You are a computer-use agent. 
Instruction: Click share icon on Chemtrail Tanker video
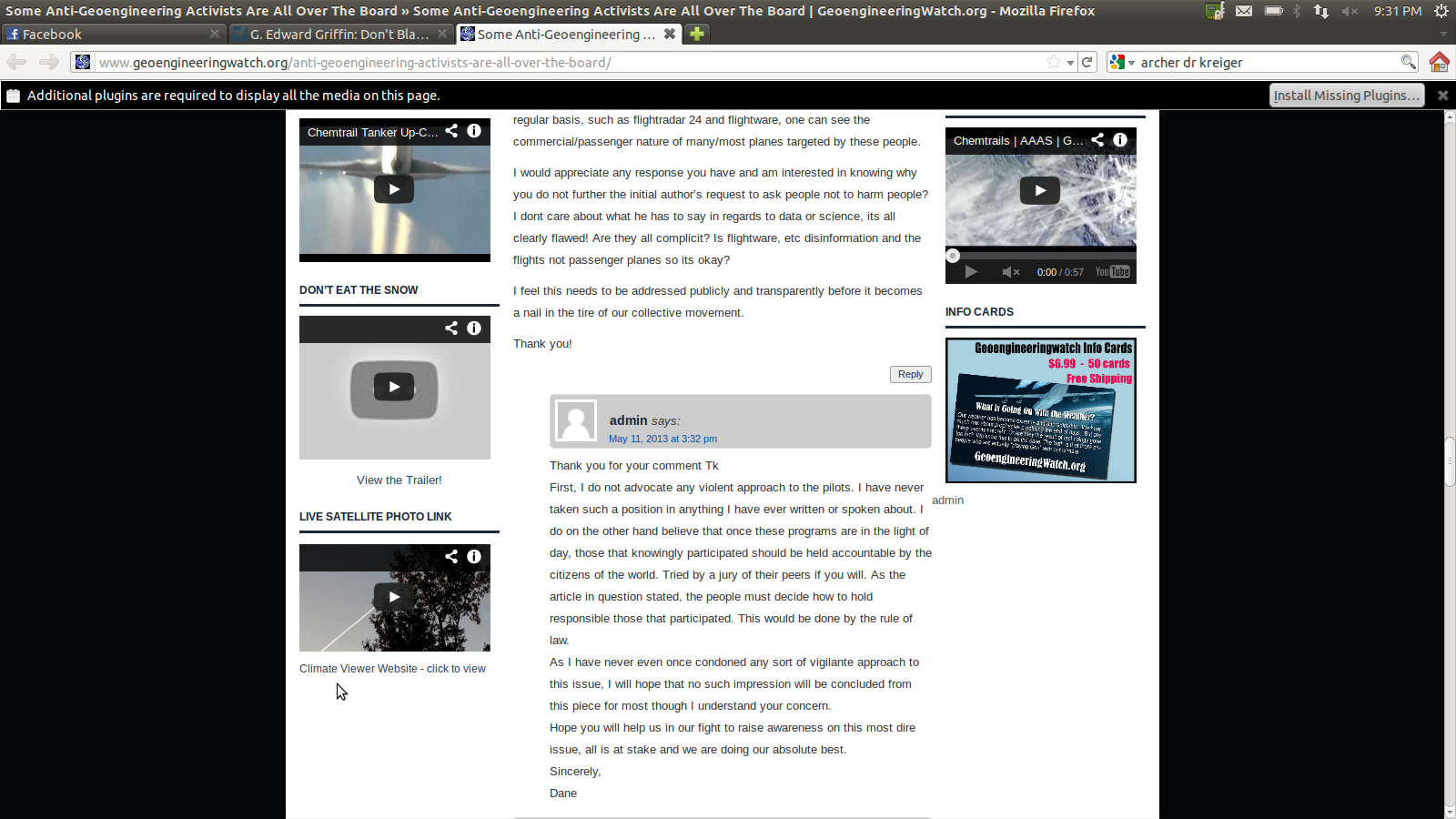click(x=451, y=131)
